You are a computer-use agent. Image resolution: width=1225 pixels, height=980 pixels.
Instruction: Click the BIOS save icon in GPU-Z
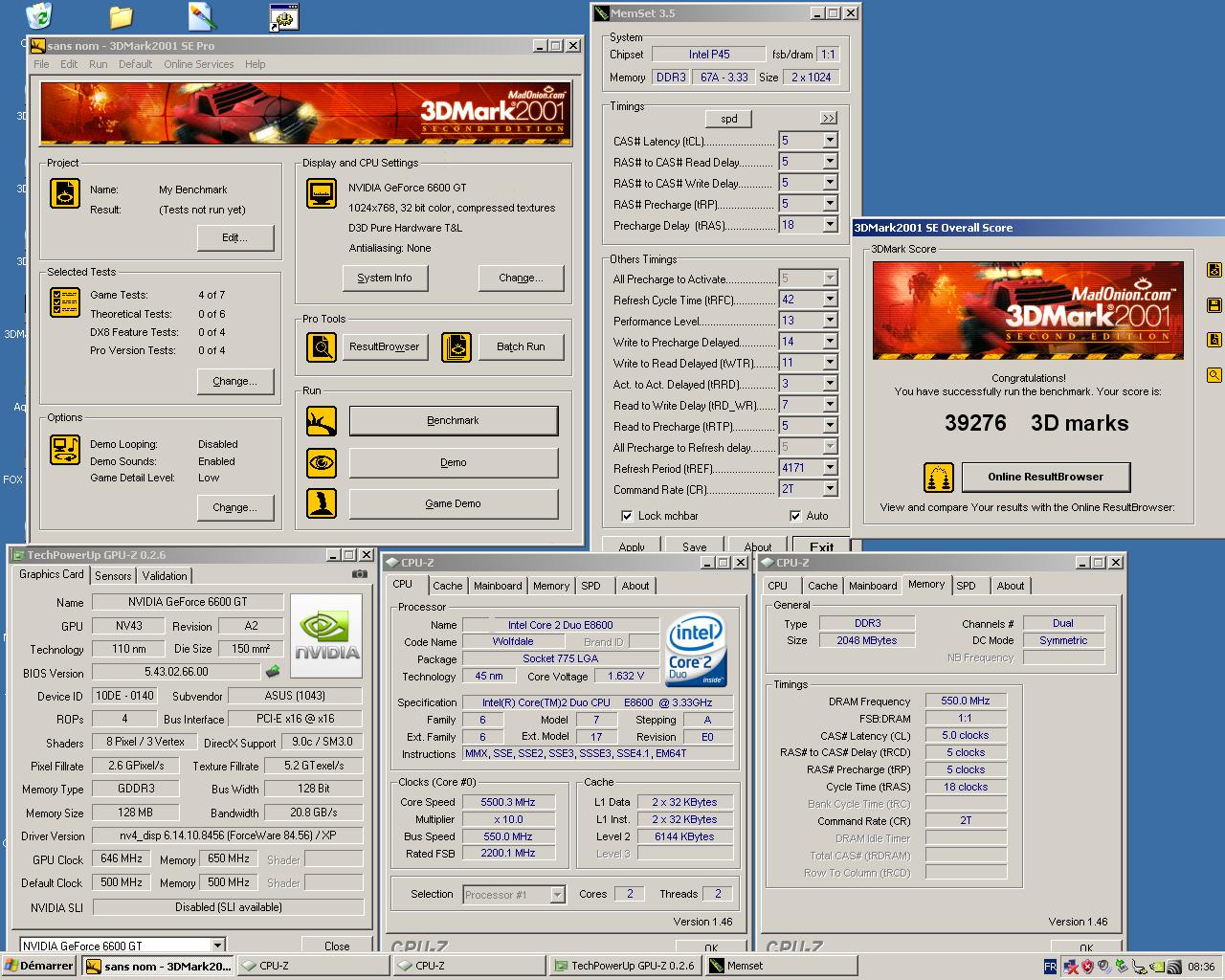pos(273,672)
